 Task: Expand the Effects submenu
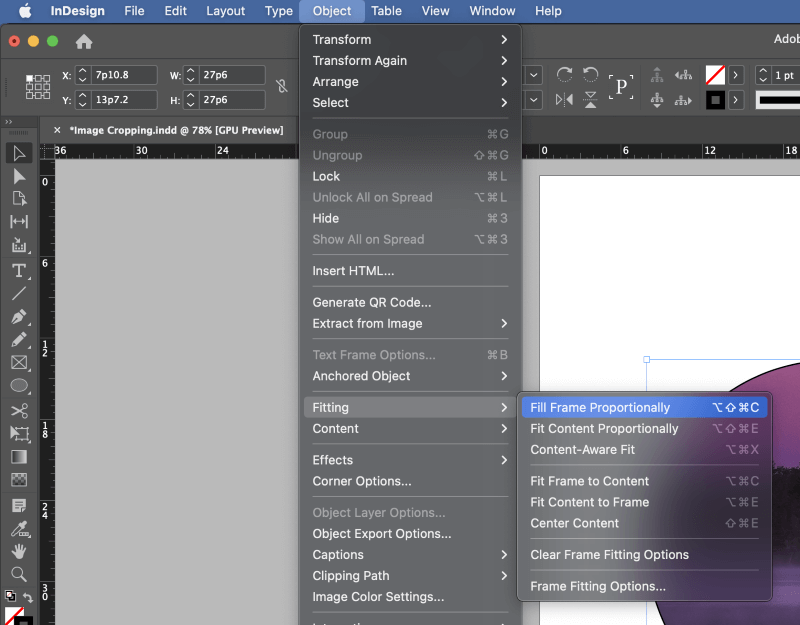[410, 460]
